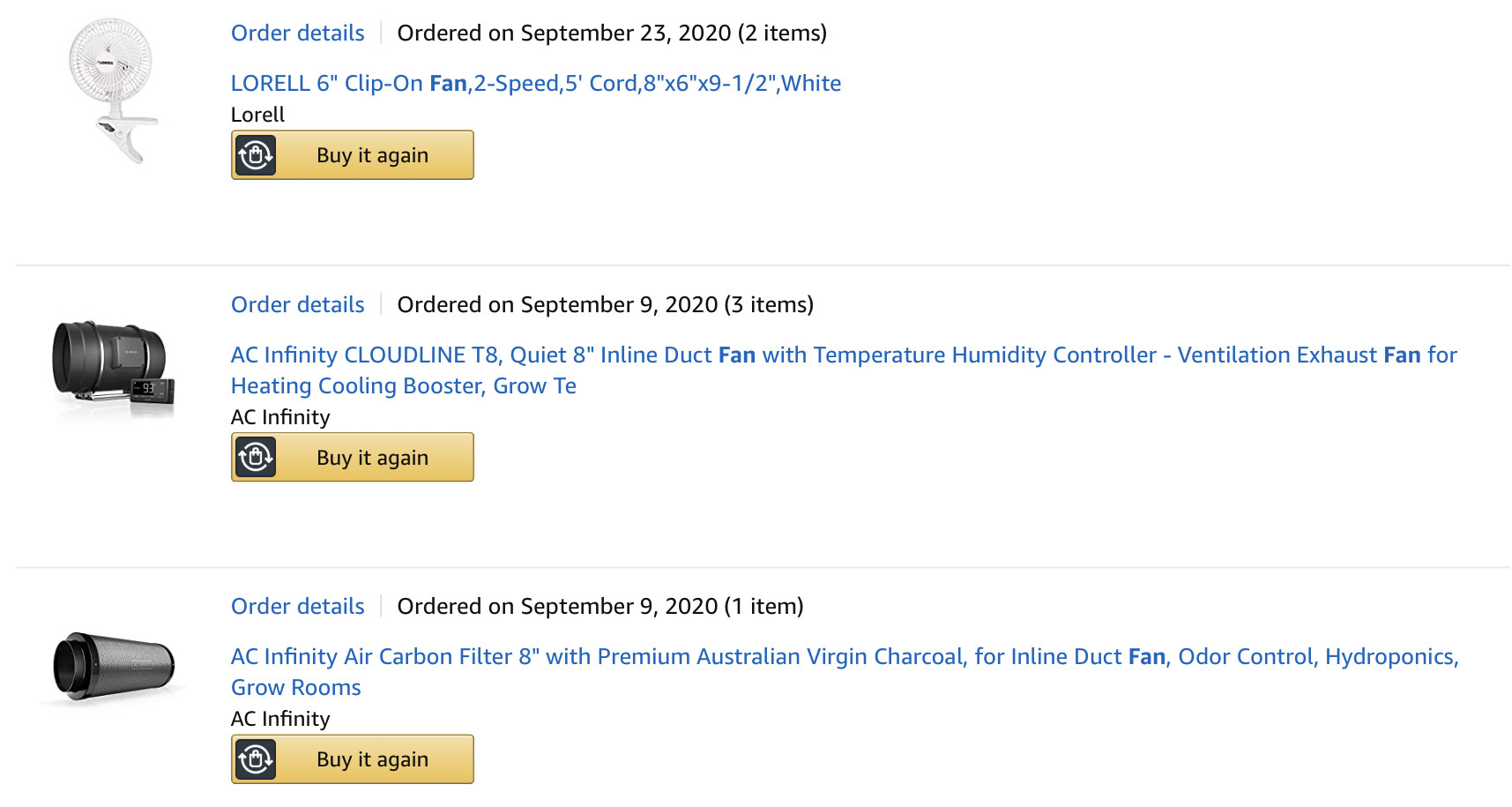Open the AC Infinity CLOUDLINE T8 product page
Image resolution: width=1512 pixels, height=807 pixels.
(x=843, y=355)
